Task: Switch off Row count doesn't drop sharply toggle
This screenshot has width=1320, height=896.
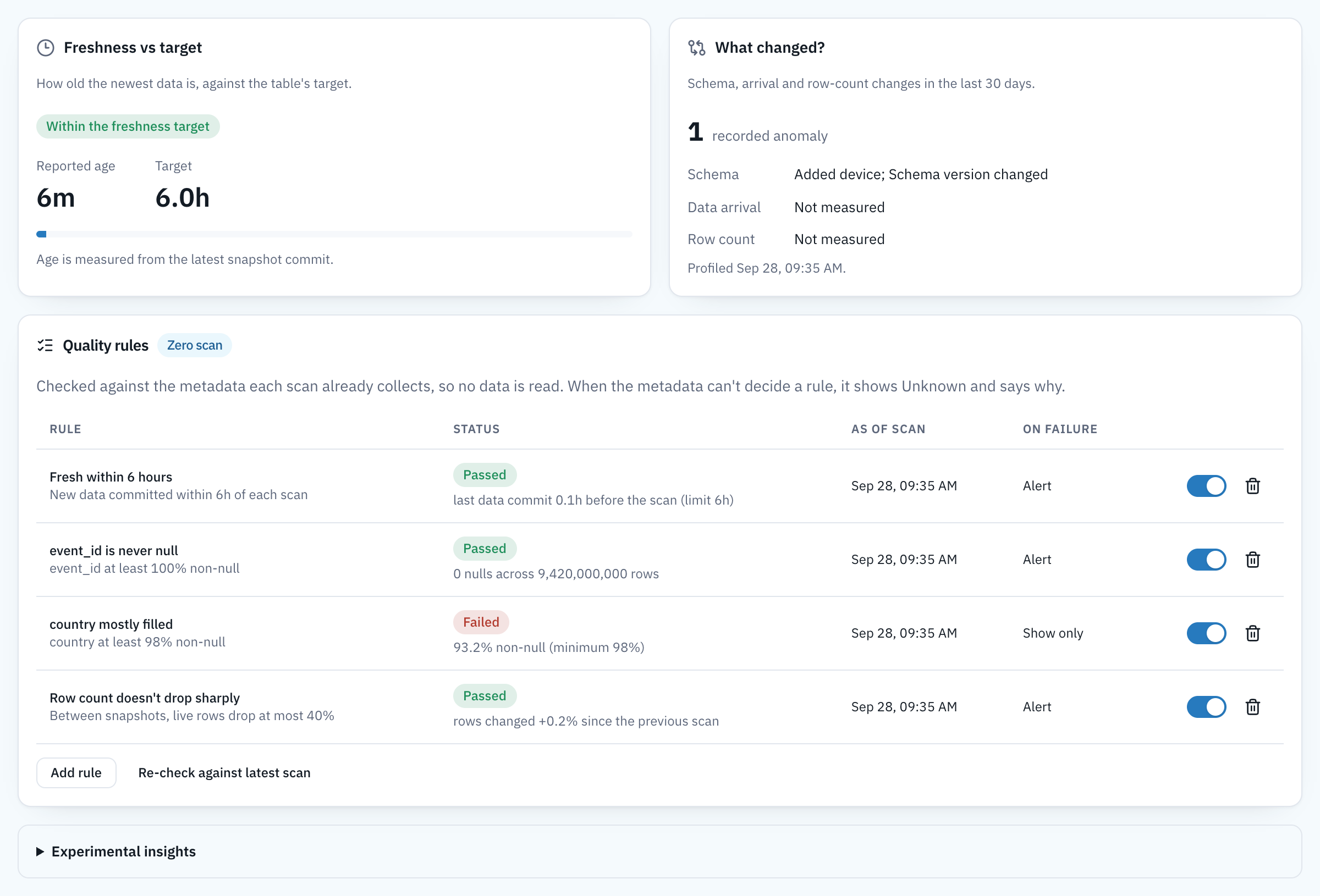Action: pos(1206,707)
